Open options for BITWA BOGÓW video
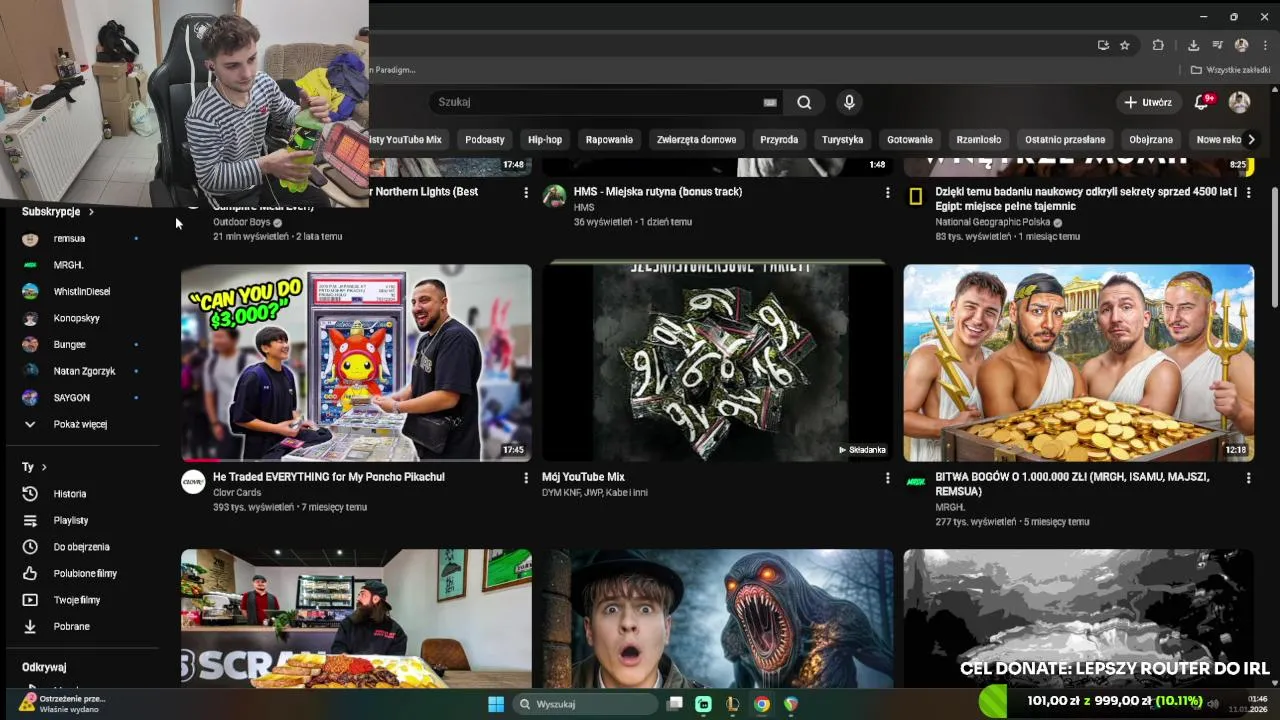The image size is (1280, 720). 1248,478
